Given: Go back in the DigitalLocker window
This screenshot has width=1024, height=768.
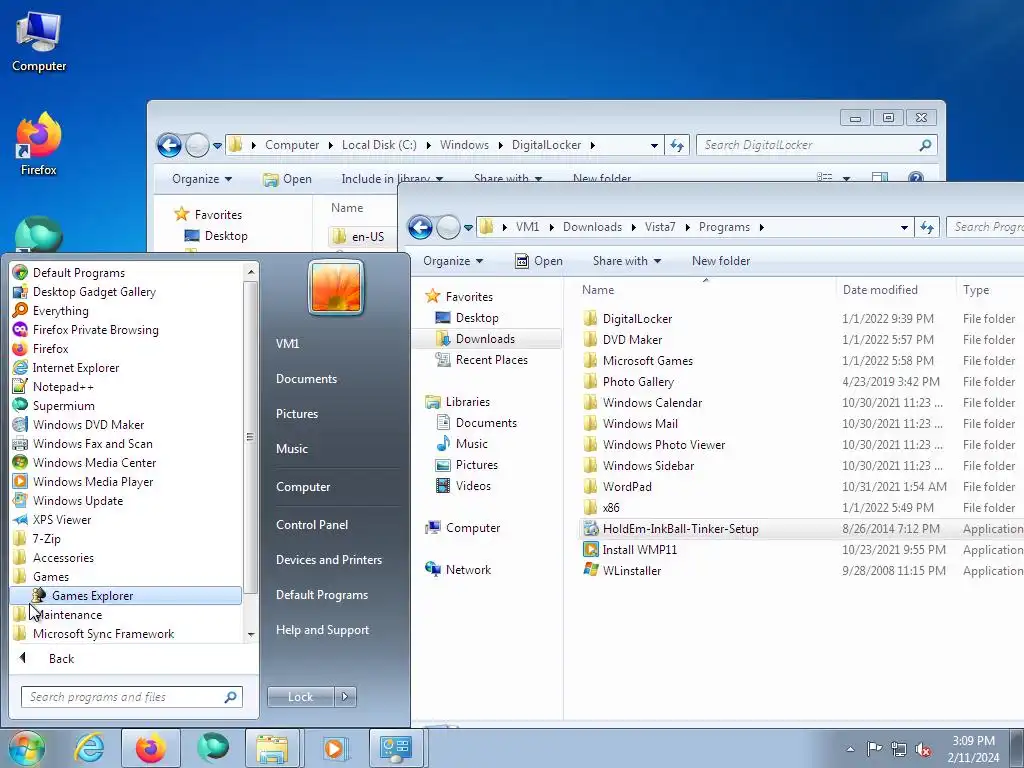Looking at the screenshot, I should [169, 145].
